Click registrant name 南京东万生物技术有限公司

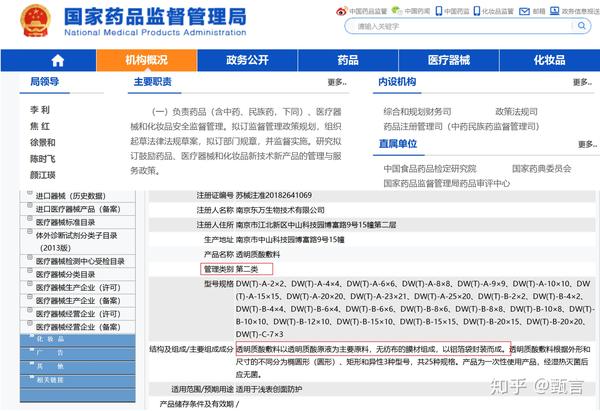(x=280, y=210)
